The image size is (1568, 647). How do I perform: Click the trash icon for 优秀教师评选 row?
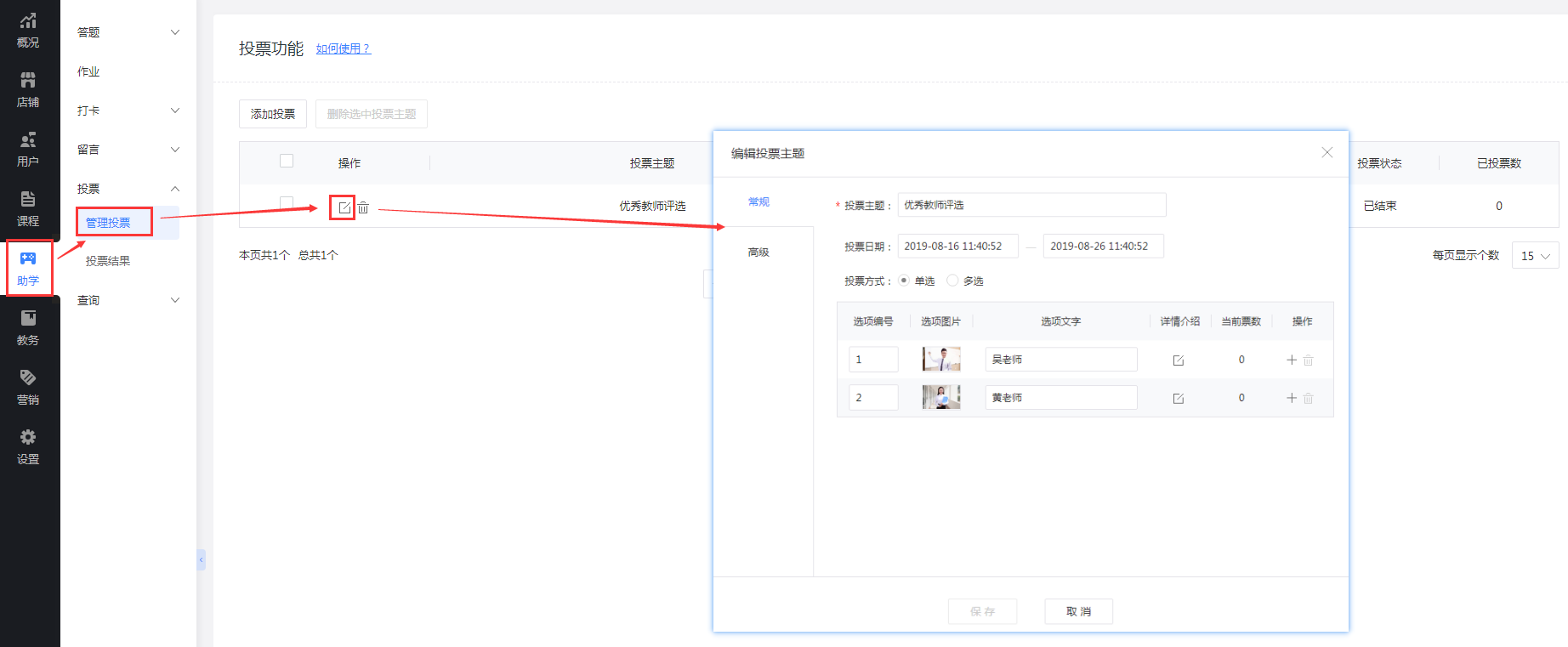[x=363, y=207]
